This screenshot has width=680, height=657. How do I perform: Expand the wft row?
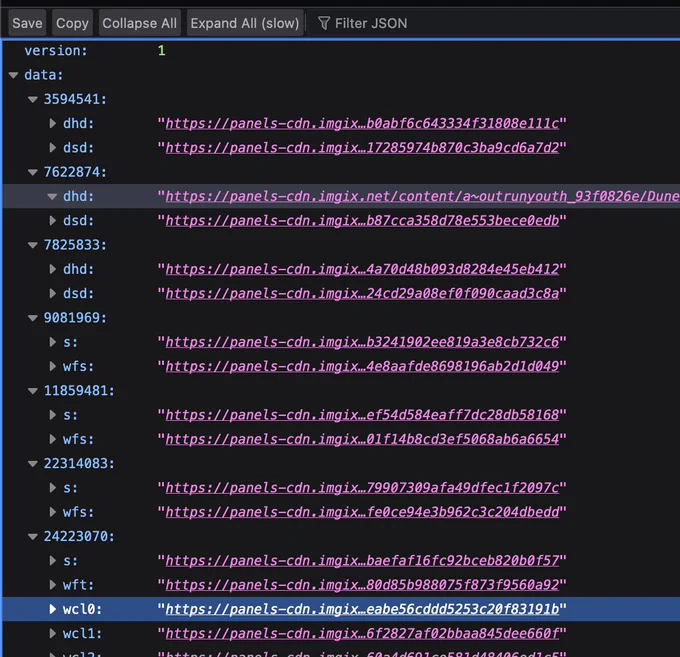[52, 585]
